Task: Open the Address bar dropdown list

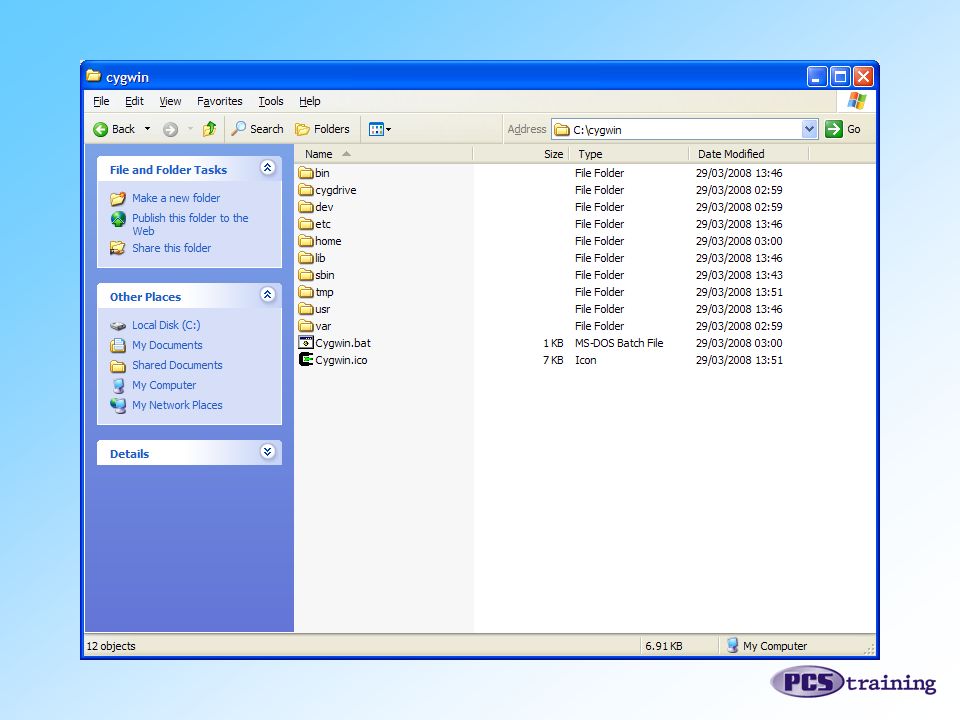Action: point(809,129)
